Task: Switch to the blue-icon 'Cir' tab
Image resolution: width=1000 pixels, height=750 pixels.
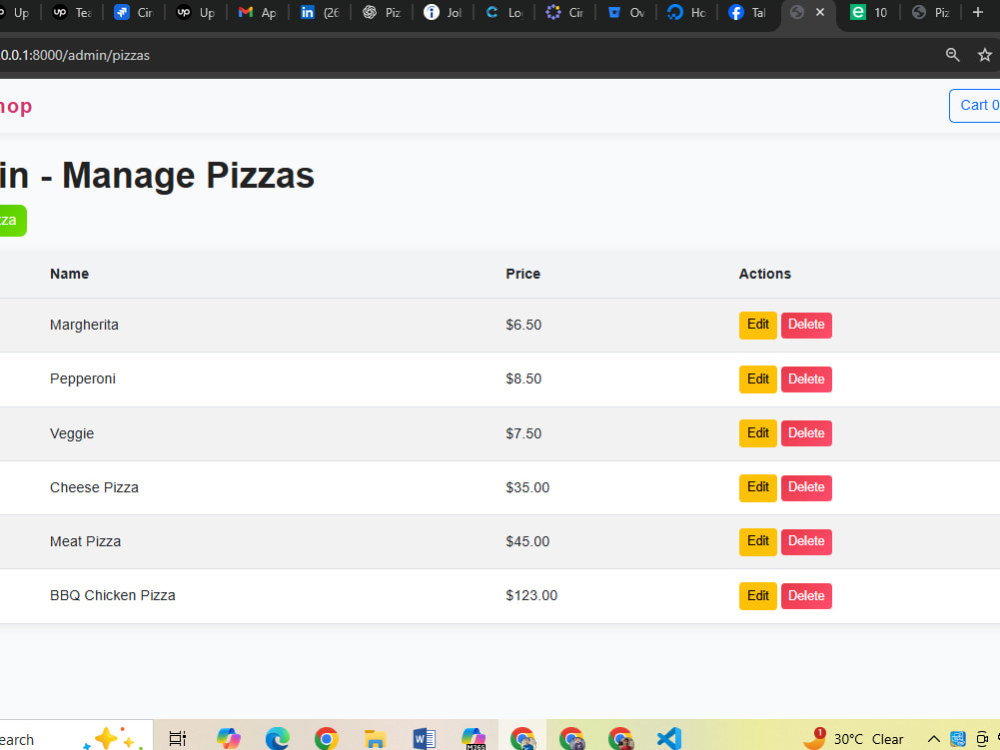Action: [x=133, y=12]
